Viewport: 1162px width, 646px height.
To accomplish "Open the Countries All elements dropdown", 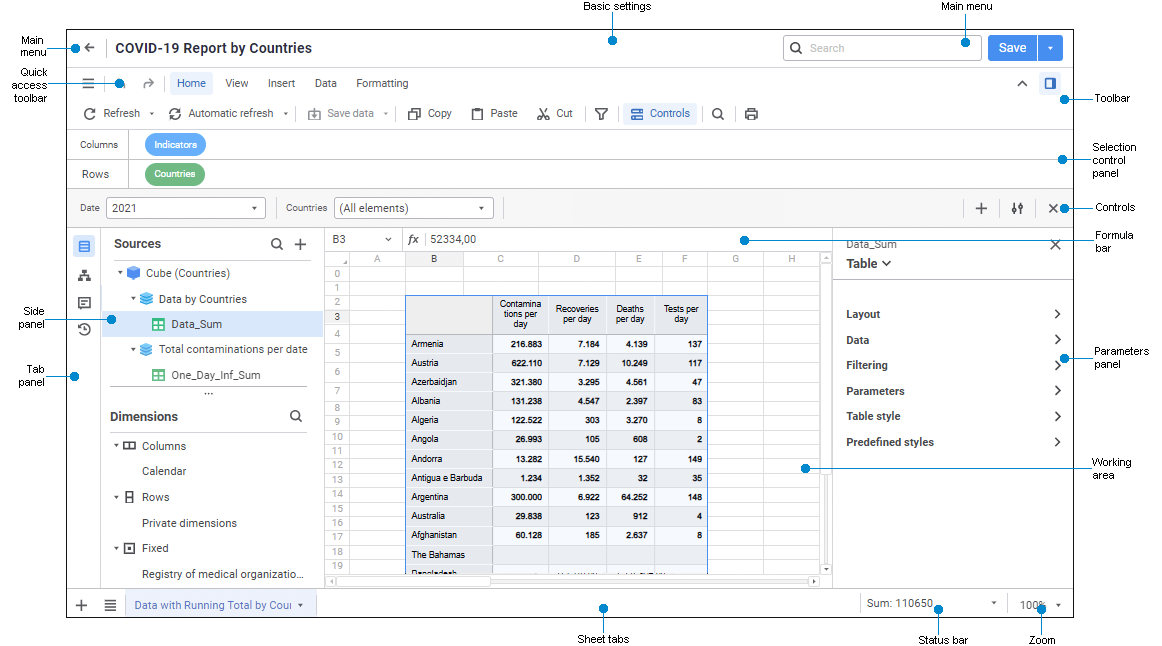I will coord(414,208).
